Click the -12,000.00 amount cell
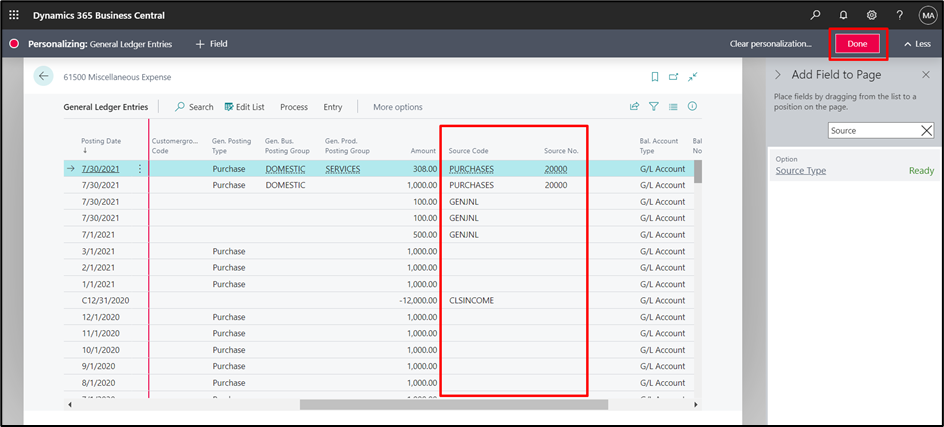Image resolution: width=944 pixels, height=427 pixels. click(417, 301)
